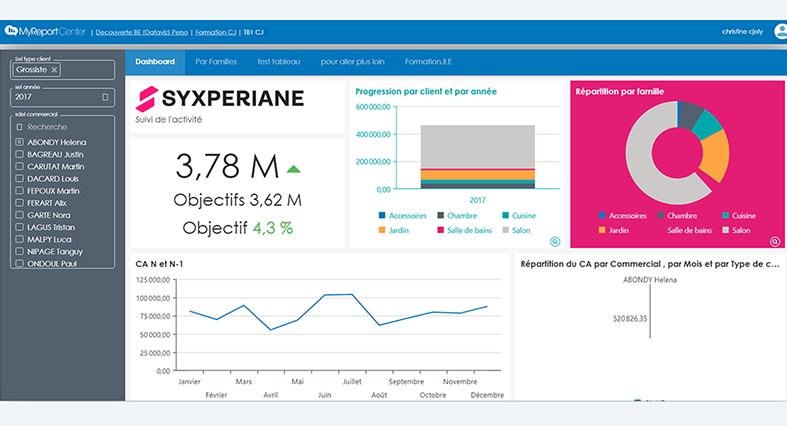Check the GARTE Nora checkbox

pyautogui.click(x=19, y=215)
